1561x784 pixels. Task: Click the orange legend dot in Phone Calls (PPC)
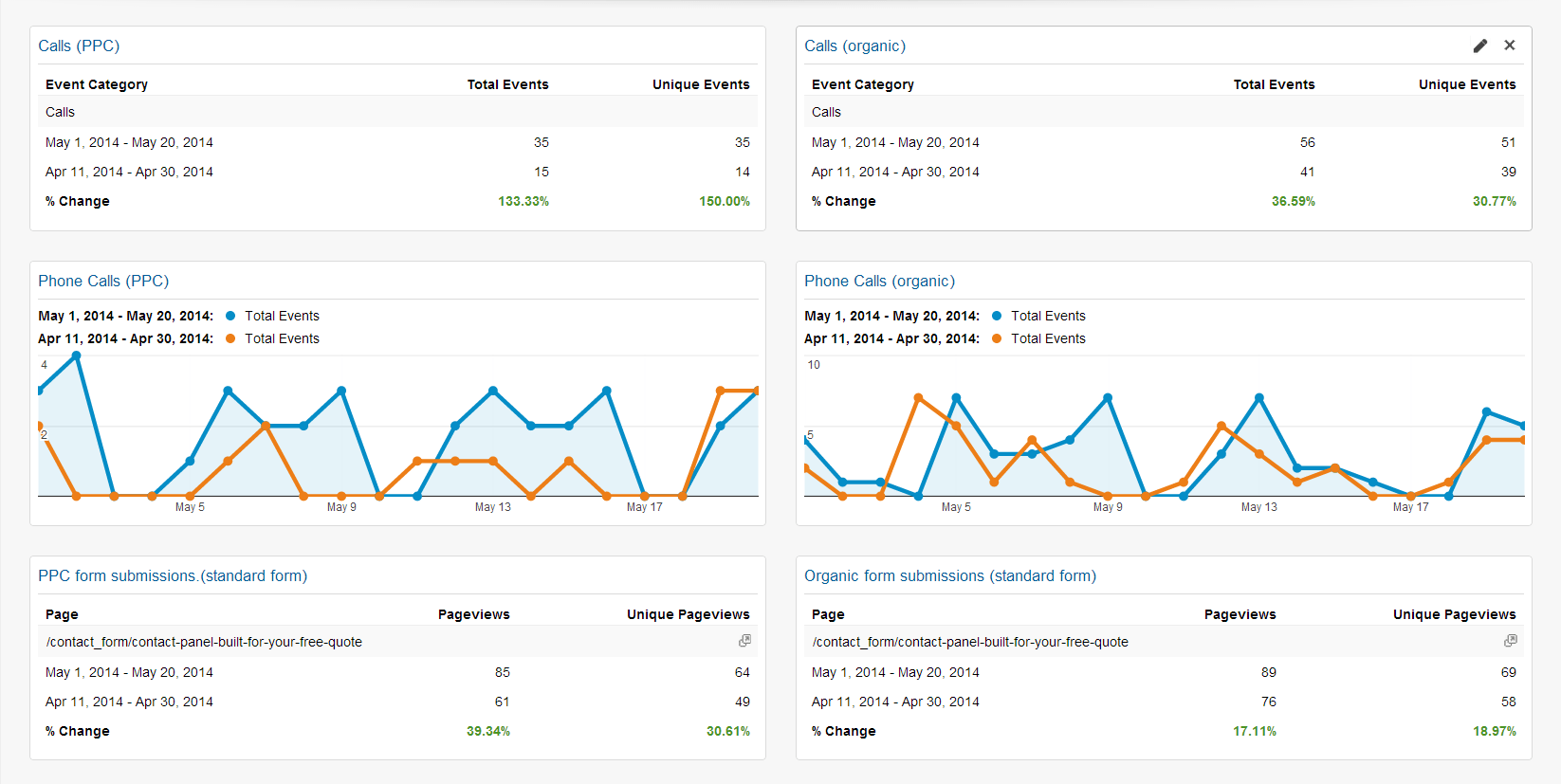pos(230,338)
